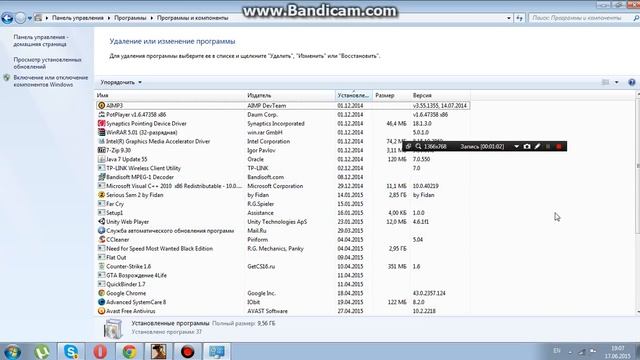Sort by the Издатель column header
The height and width of the screenshot is (360, 640).
pos(290,95)
